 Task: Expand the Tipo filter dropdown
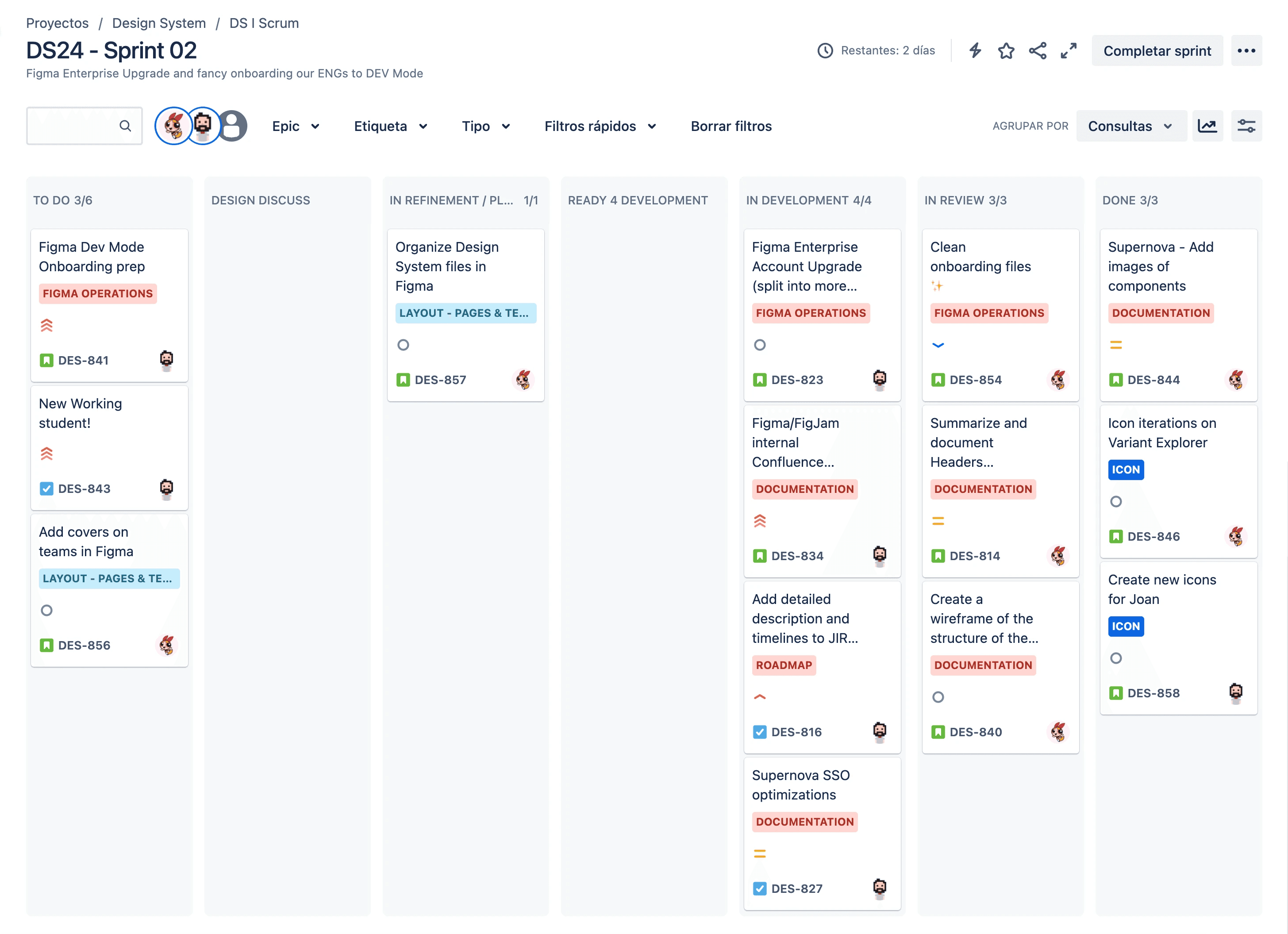coord(486,126)
